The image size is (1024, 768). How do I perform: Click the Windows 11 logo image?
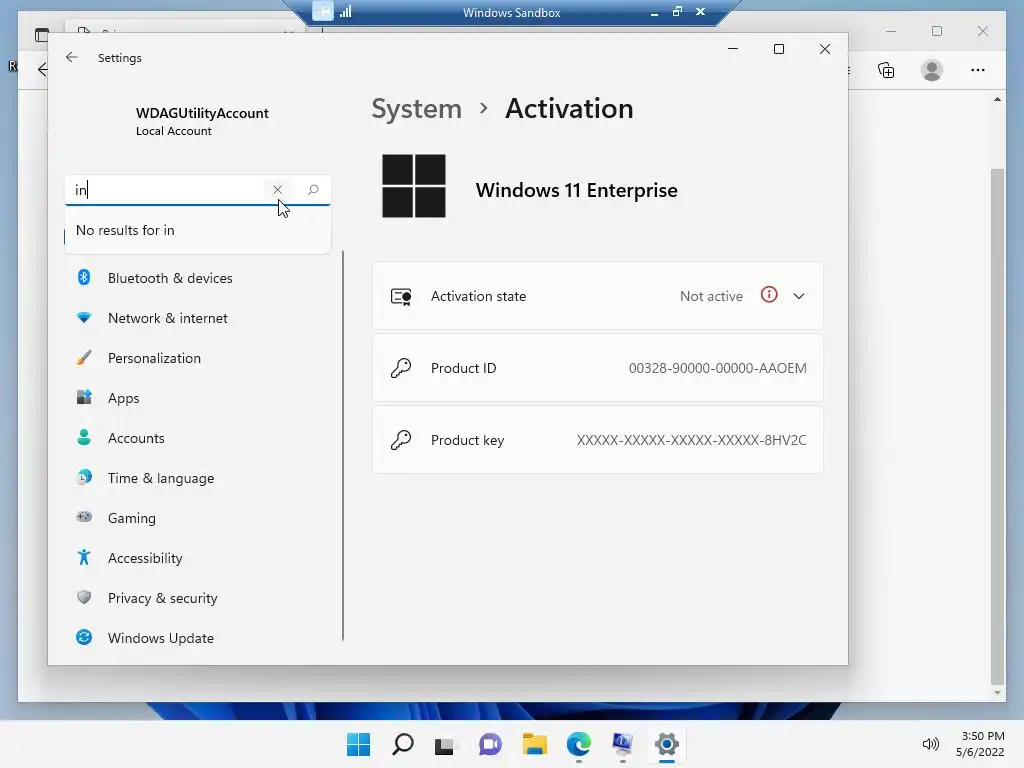[414, 186]
